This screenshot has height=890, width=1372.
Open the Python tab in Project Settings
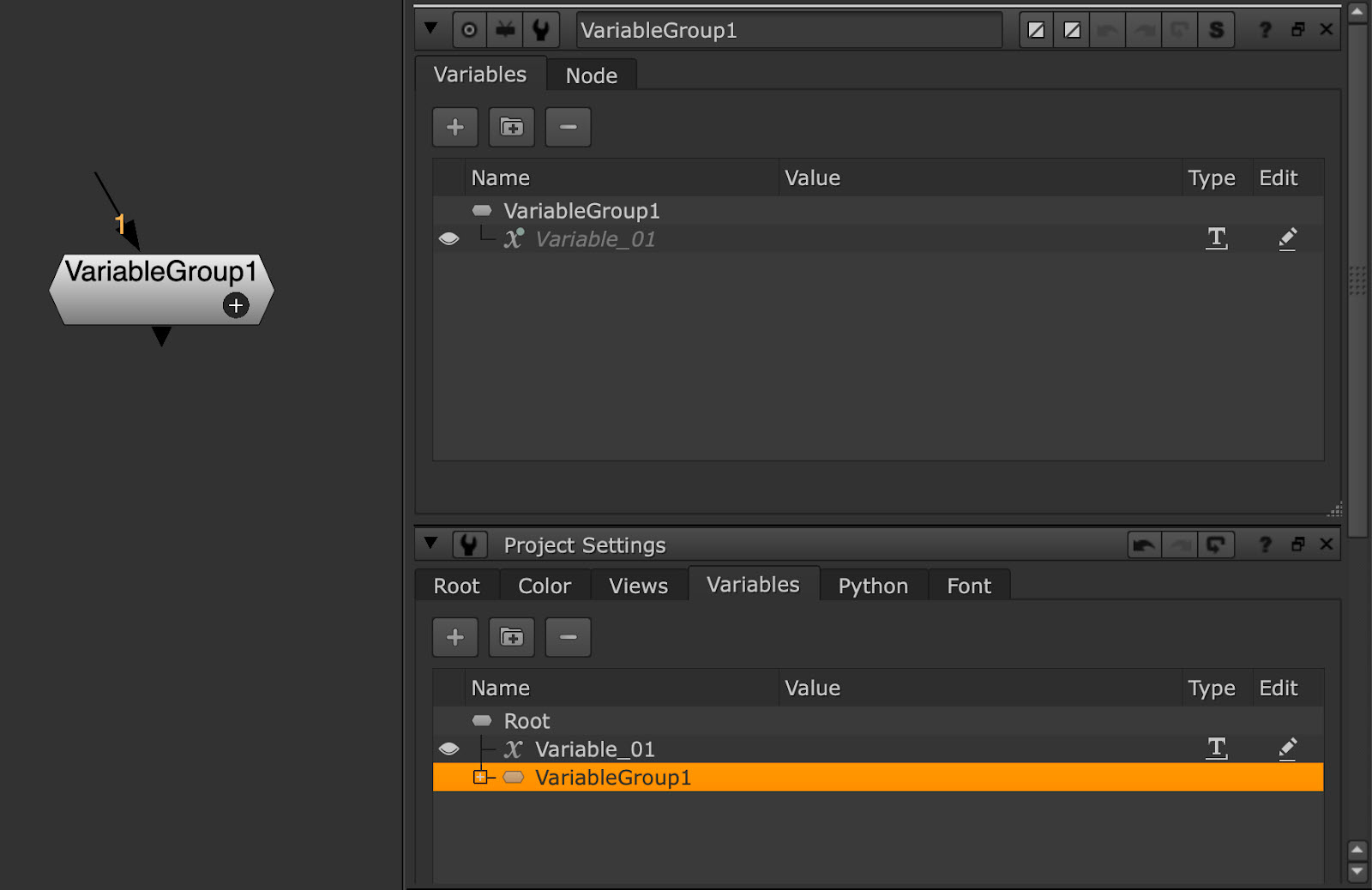[x=872, y=586]
